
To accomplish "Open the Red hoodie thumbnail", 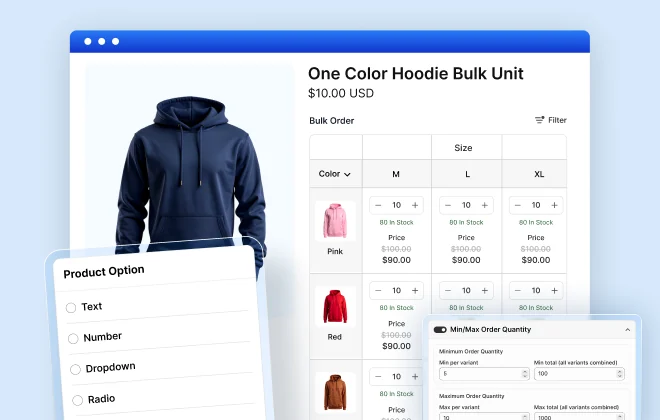I will tap(335, 306).
